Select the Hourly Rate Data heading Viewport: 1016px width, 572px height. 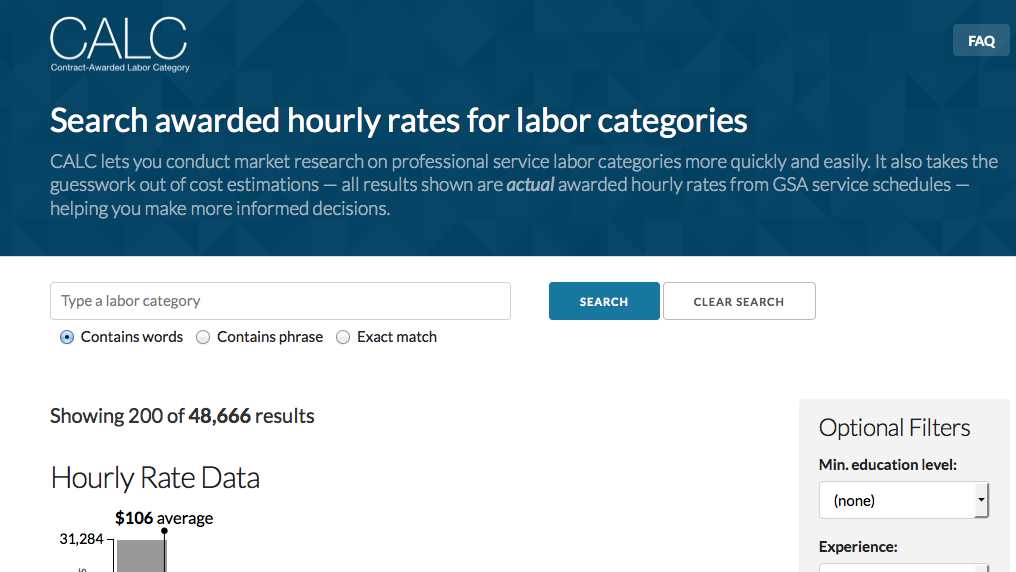155,478
